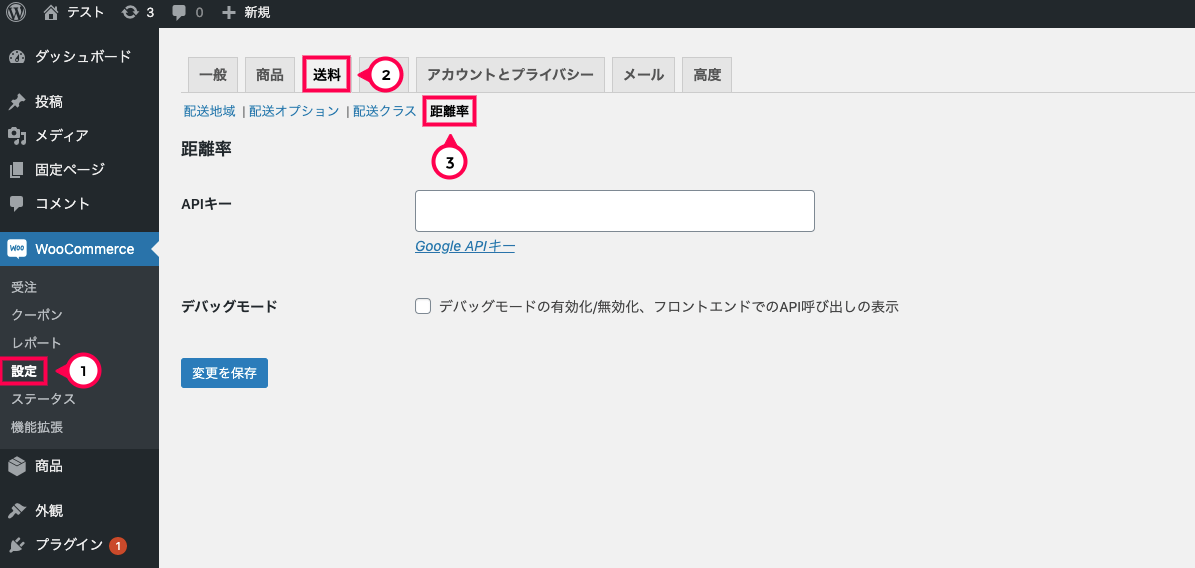
Task: Open ダッシュボード from the sidebar
Action: click(x=82, y=56)
